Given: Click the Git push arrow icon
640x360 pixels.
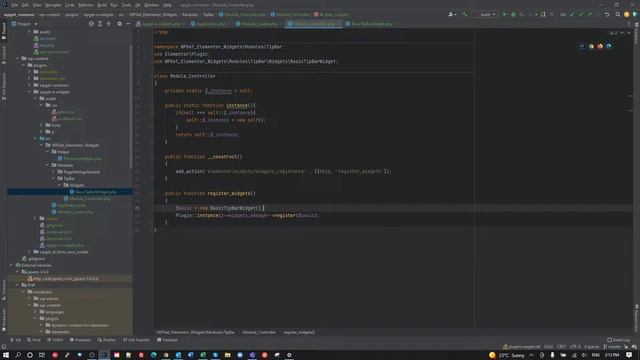Looking at the screenshot, I should 589,14.
